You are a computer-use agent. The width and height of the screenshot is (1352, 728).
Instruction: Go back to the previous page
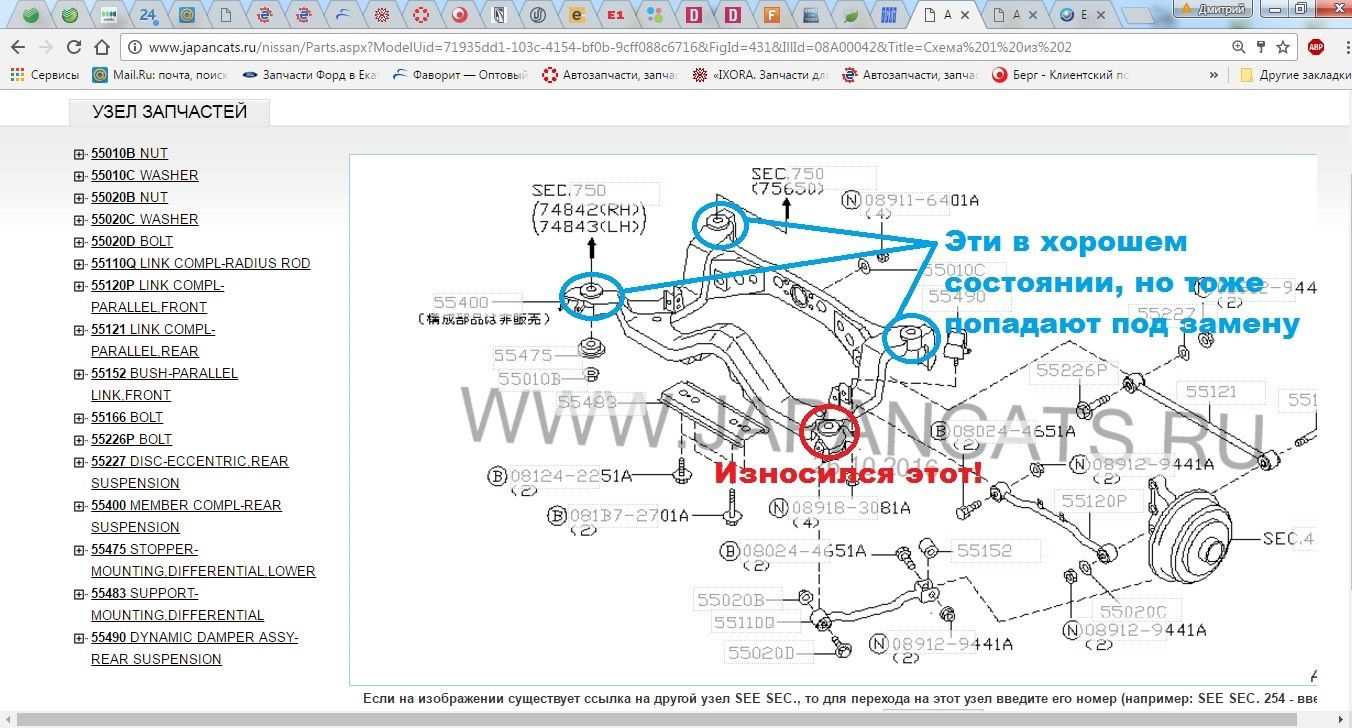pyautogui.click(x=17, y=47)
